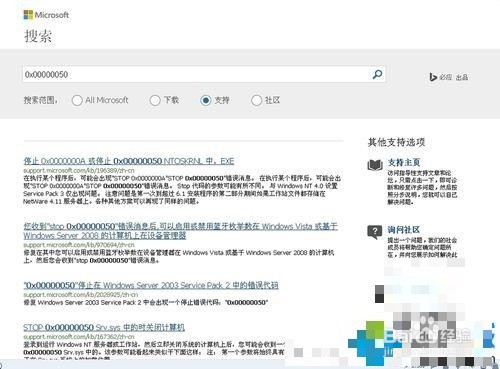The height and width of the screenshot is (369, 500).
Task: Click the question bubble icon beside 询问社区
Action: click(x=375, y=232)
